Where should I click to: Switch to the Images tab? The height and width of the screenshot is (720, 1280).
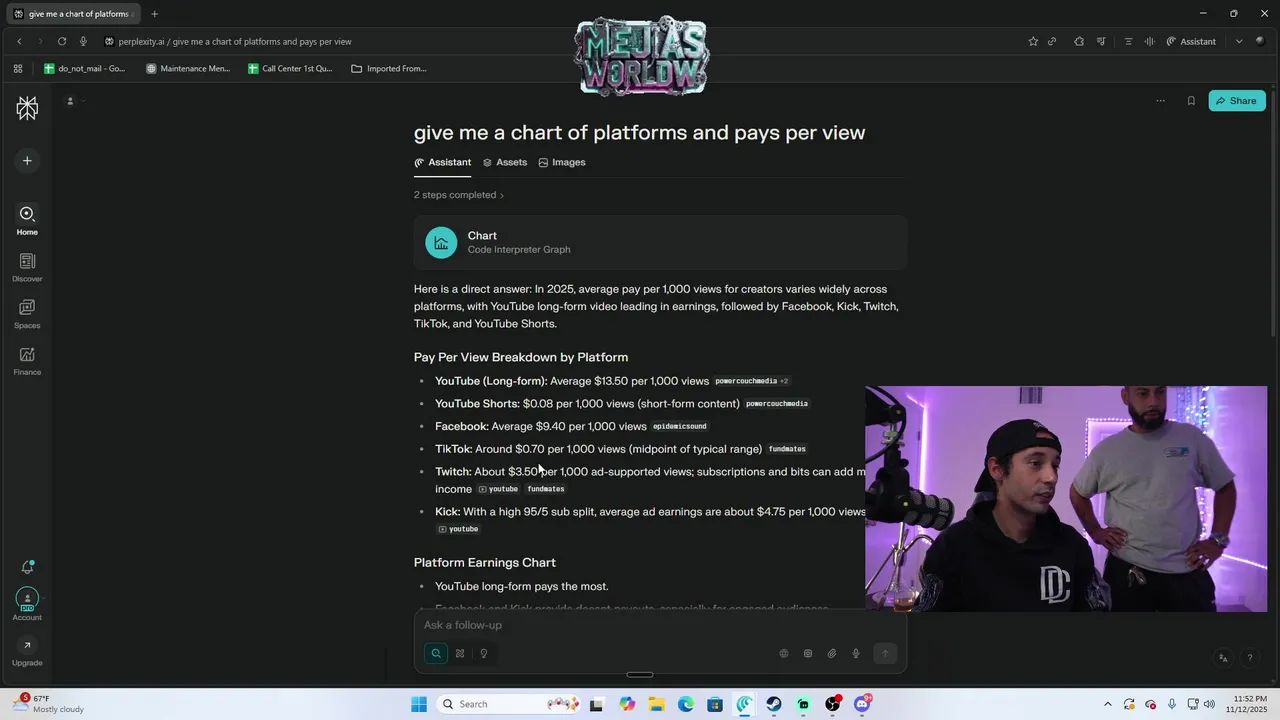562,162
